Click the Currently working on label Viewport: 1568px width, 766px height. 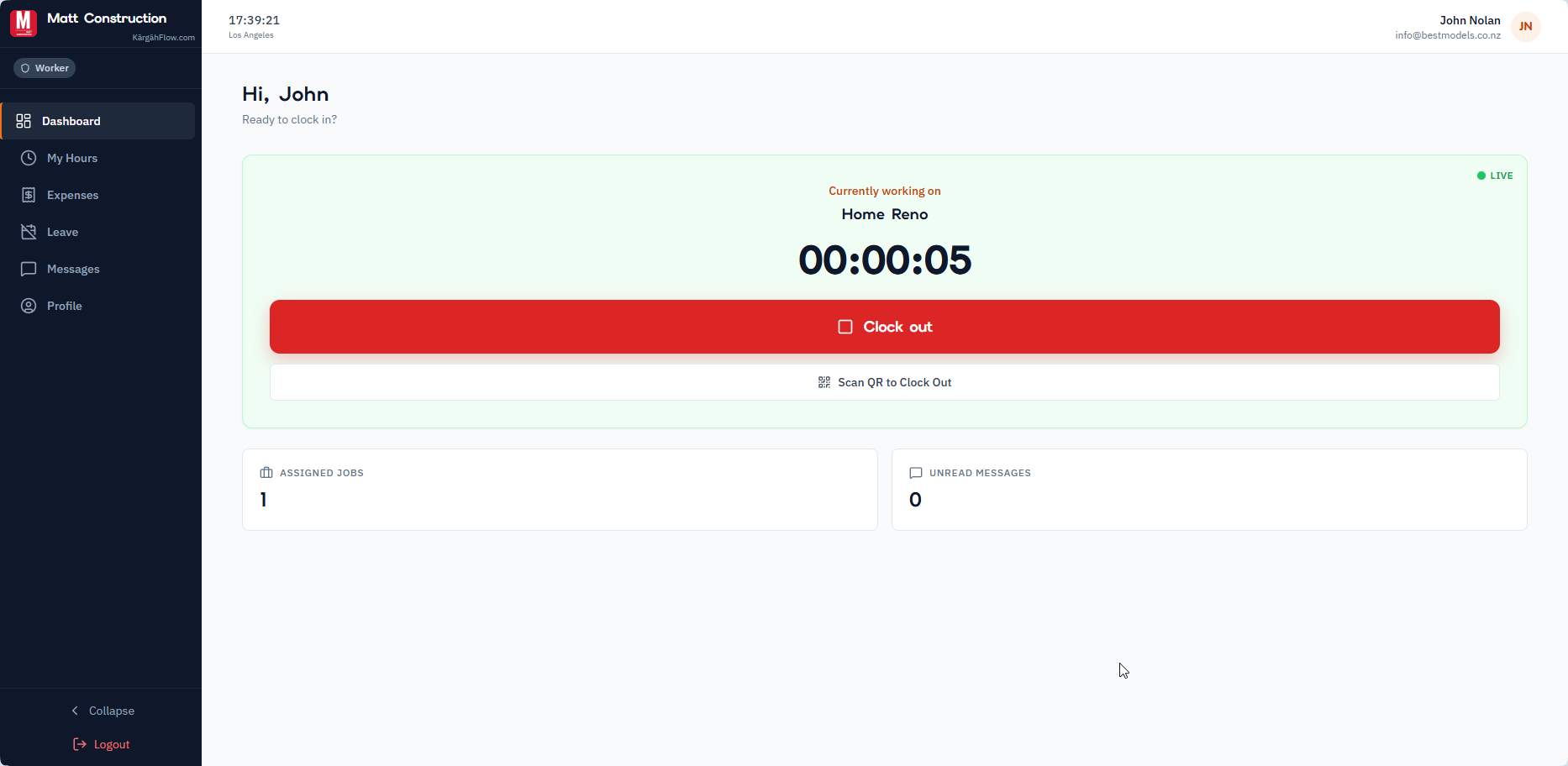[885, 191]
